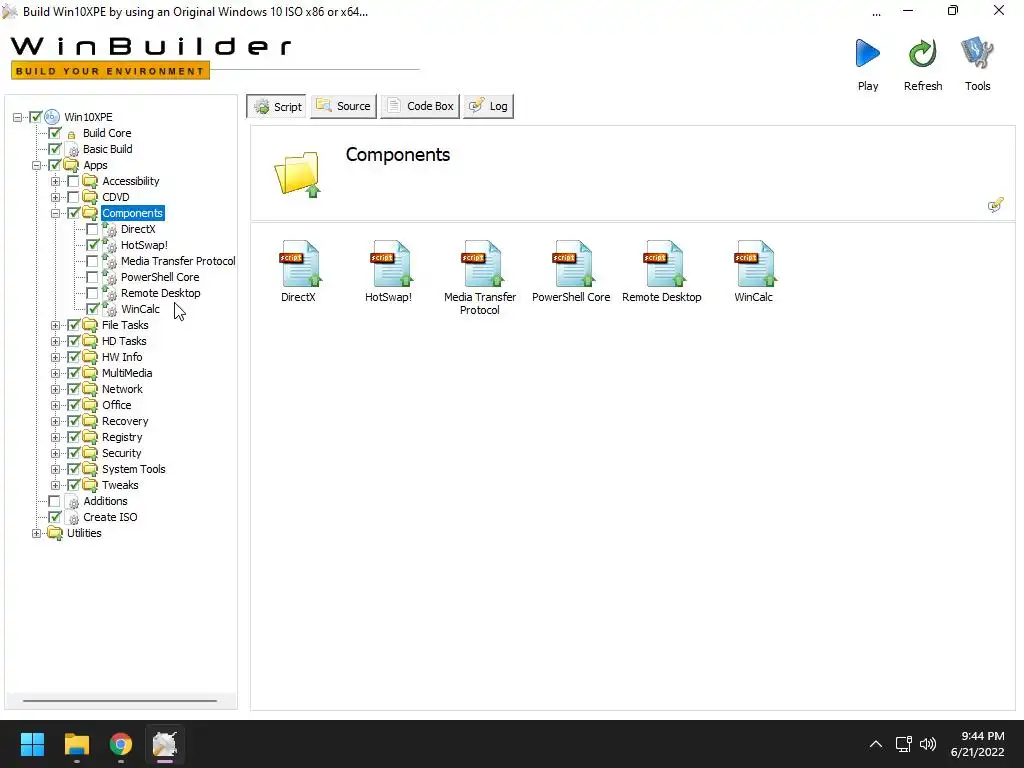Click the Create ISO script icon in tree
Viewport: 1024px width, 768px height.
73,518
